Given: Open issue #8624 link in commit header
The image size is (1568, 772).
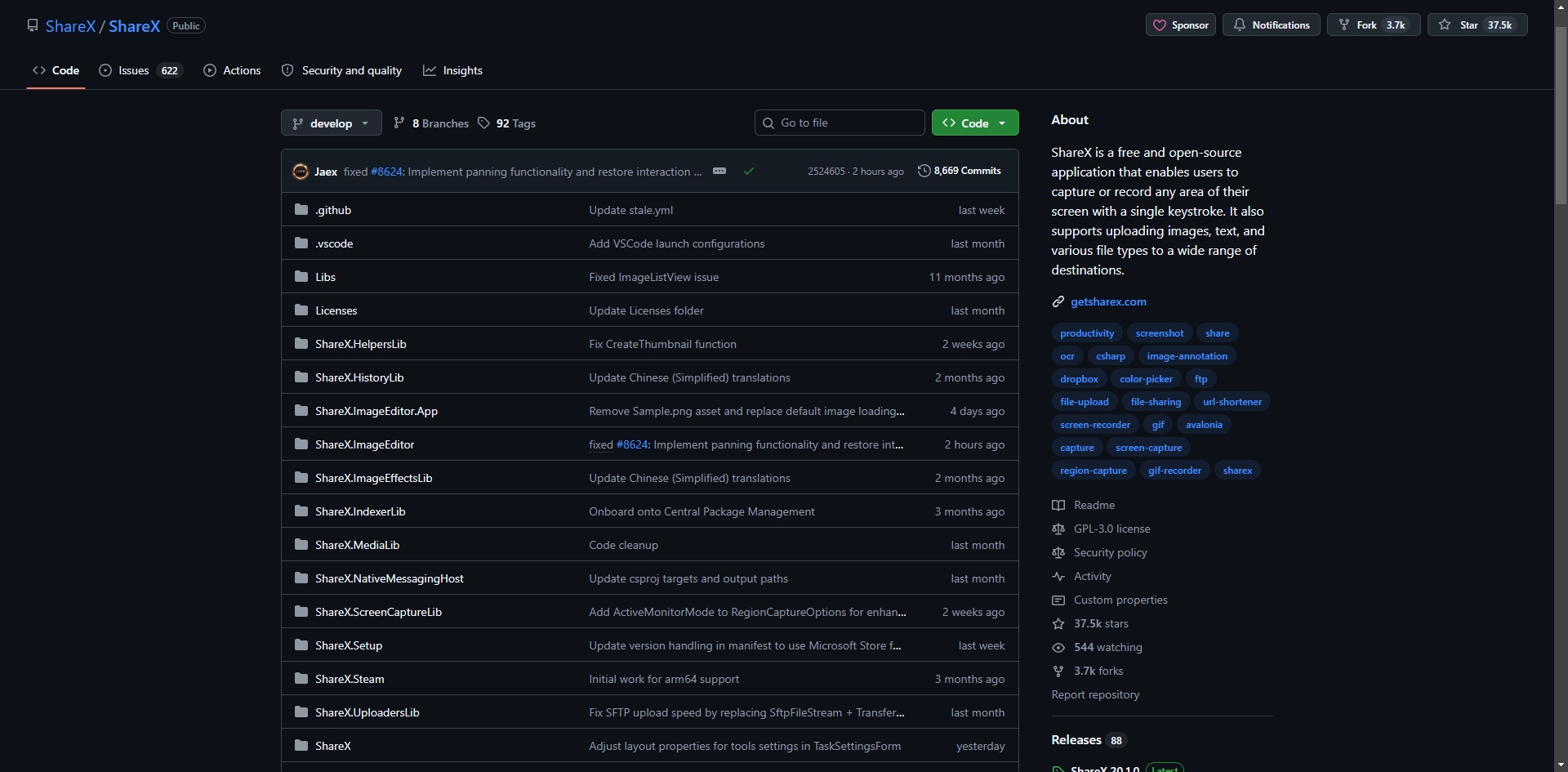Looking at the screenshot, I should tap(386, 172).
